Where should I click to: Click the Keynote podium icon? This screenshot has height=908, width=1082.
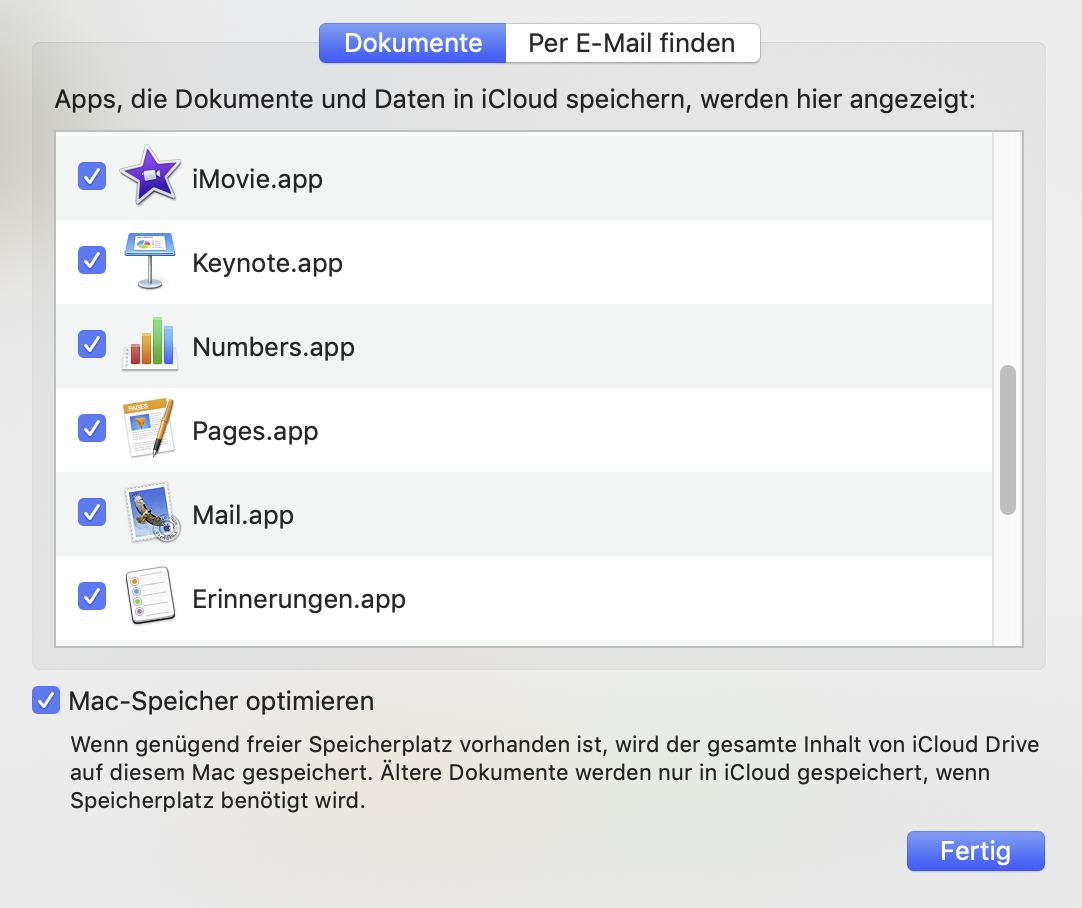150,261
